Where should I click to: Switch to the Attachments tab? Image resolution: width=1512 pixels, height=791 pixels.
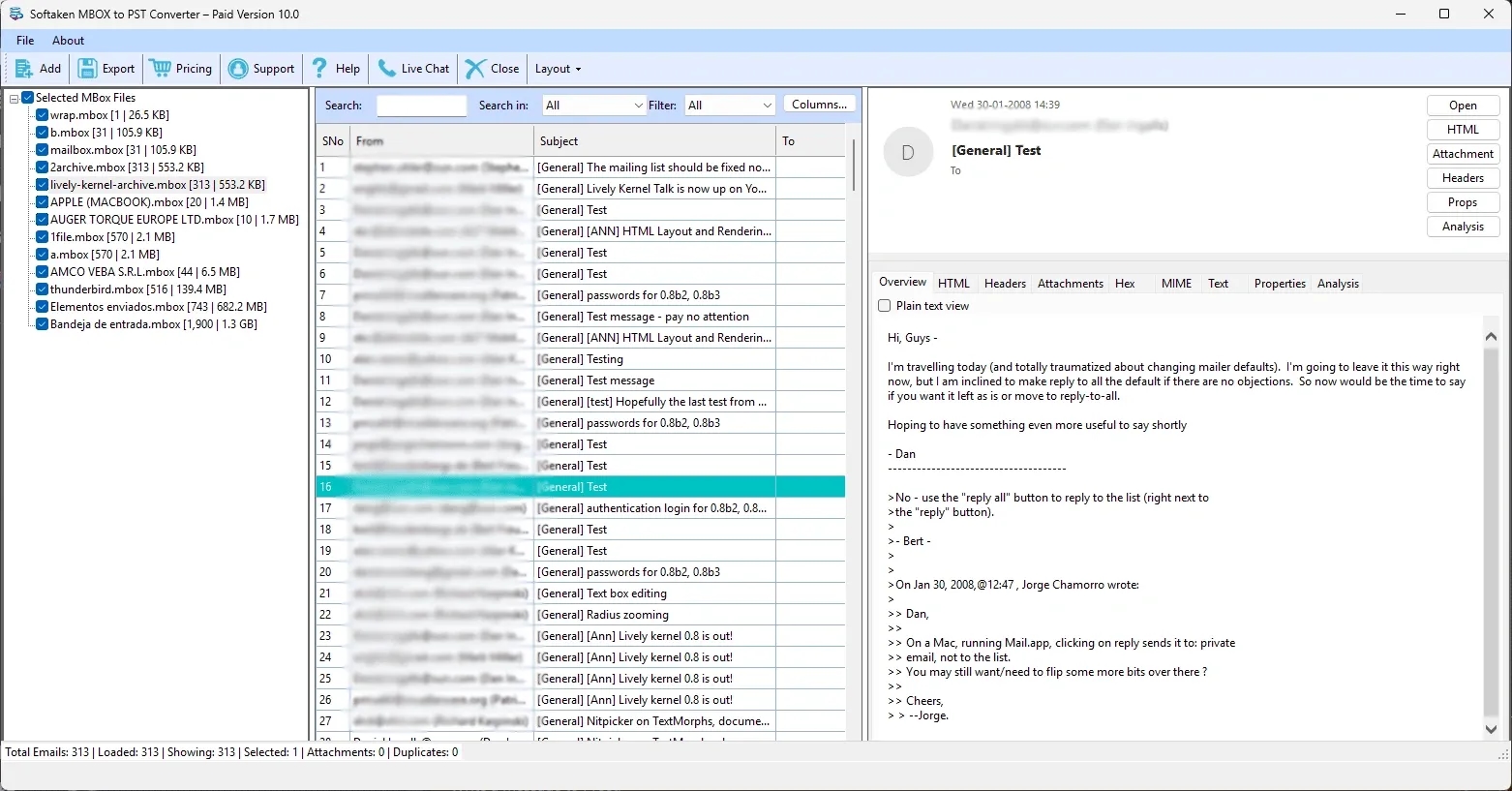[x=1070, y=284]
